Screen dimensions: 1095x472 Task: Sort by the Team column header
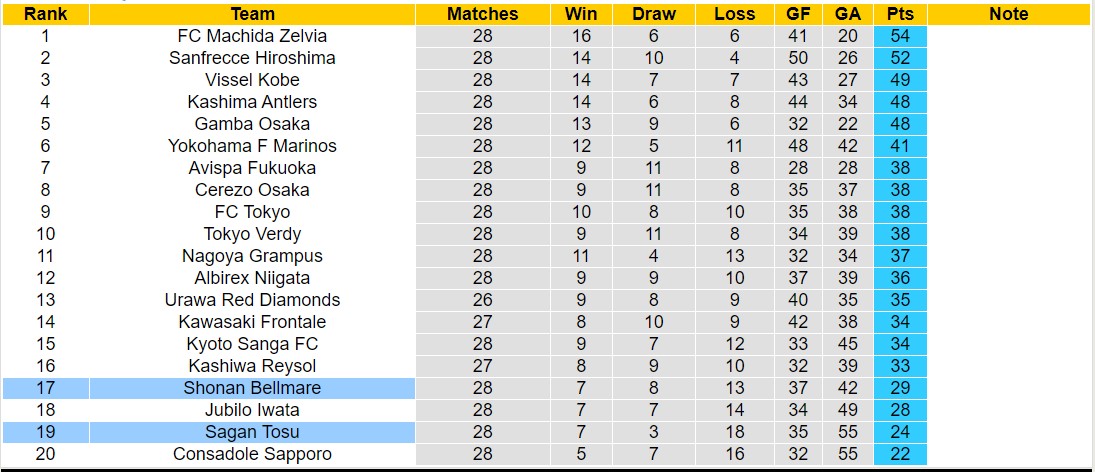(x=252, y=14)
